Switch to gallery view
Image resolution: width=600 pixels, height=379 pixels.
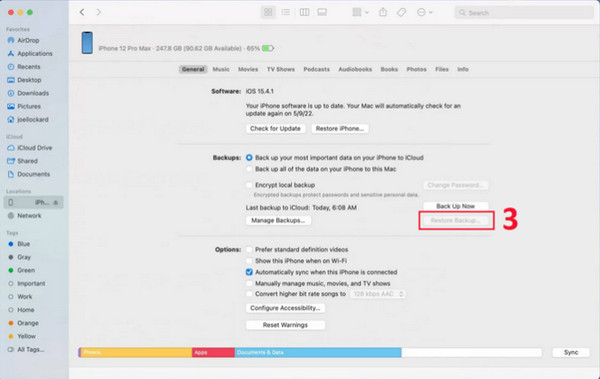click(x=322, y=12)
